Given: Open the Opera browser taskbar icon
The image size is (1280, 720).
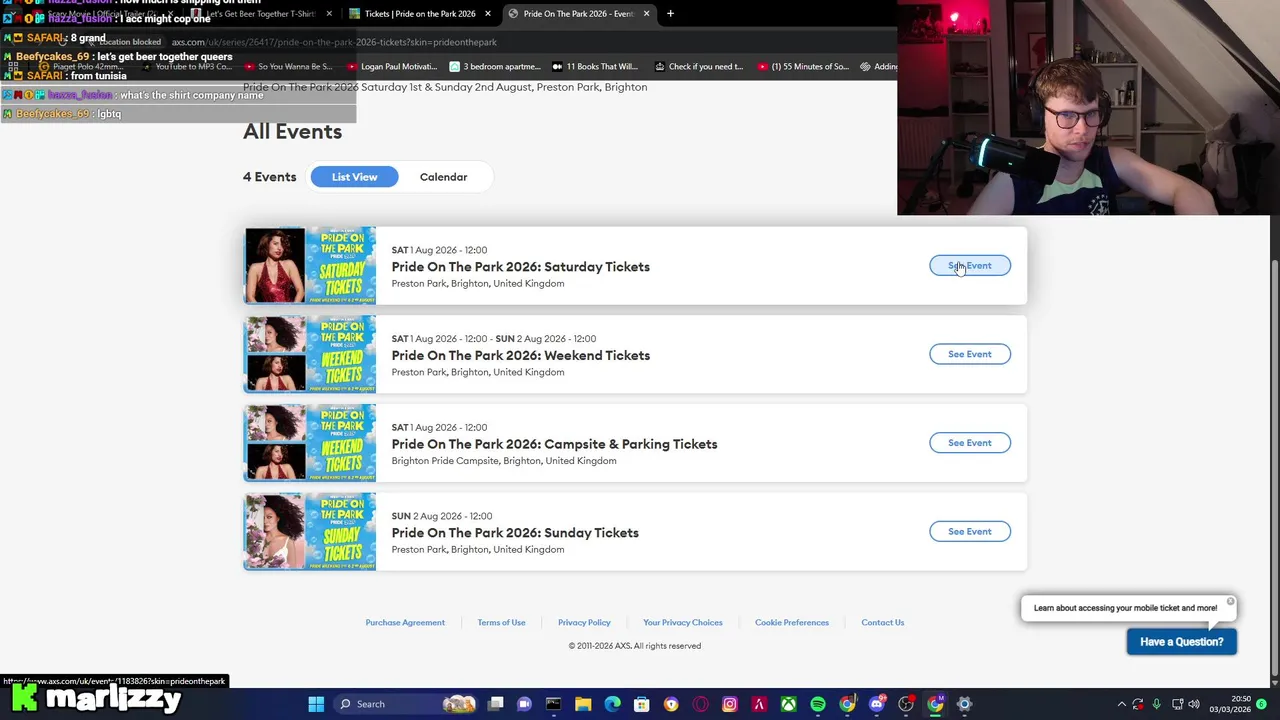Looking at the screenshot, I should point(700,704).
